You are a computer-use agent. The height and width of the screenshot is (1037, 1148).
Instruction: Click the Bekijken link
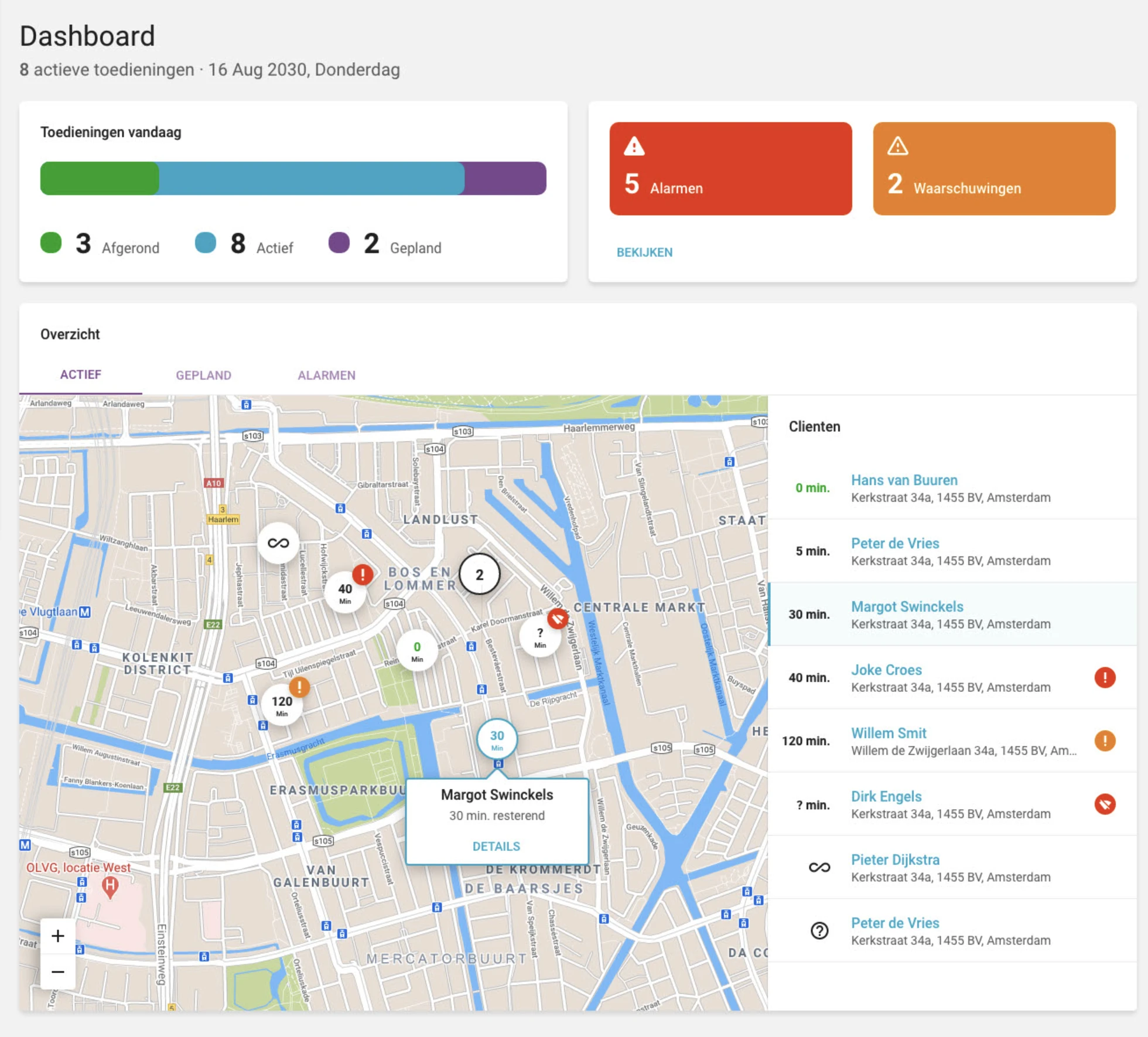pos(644,253)
